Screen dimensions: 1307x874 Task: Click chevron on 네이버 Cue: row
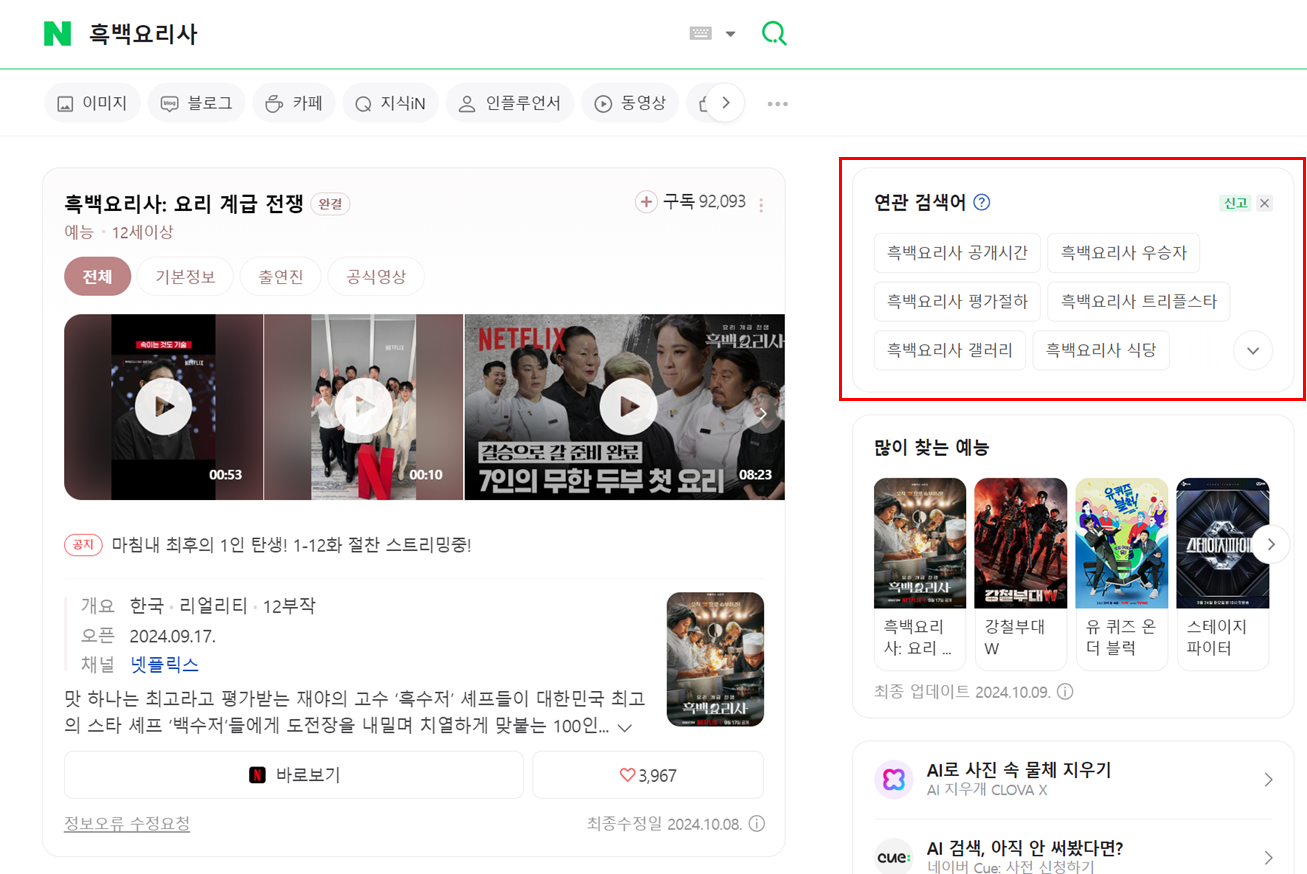tap(1268, 857)
